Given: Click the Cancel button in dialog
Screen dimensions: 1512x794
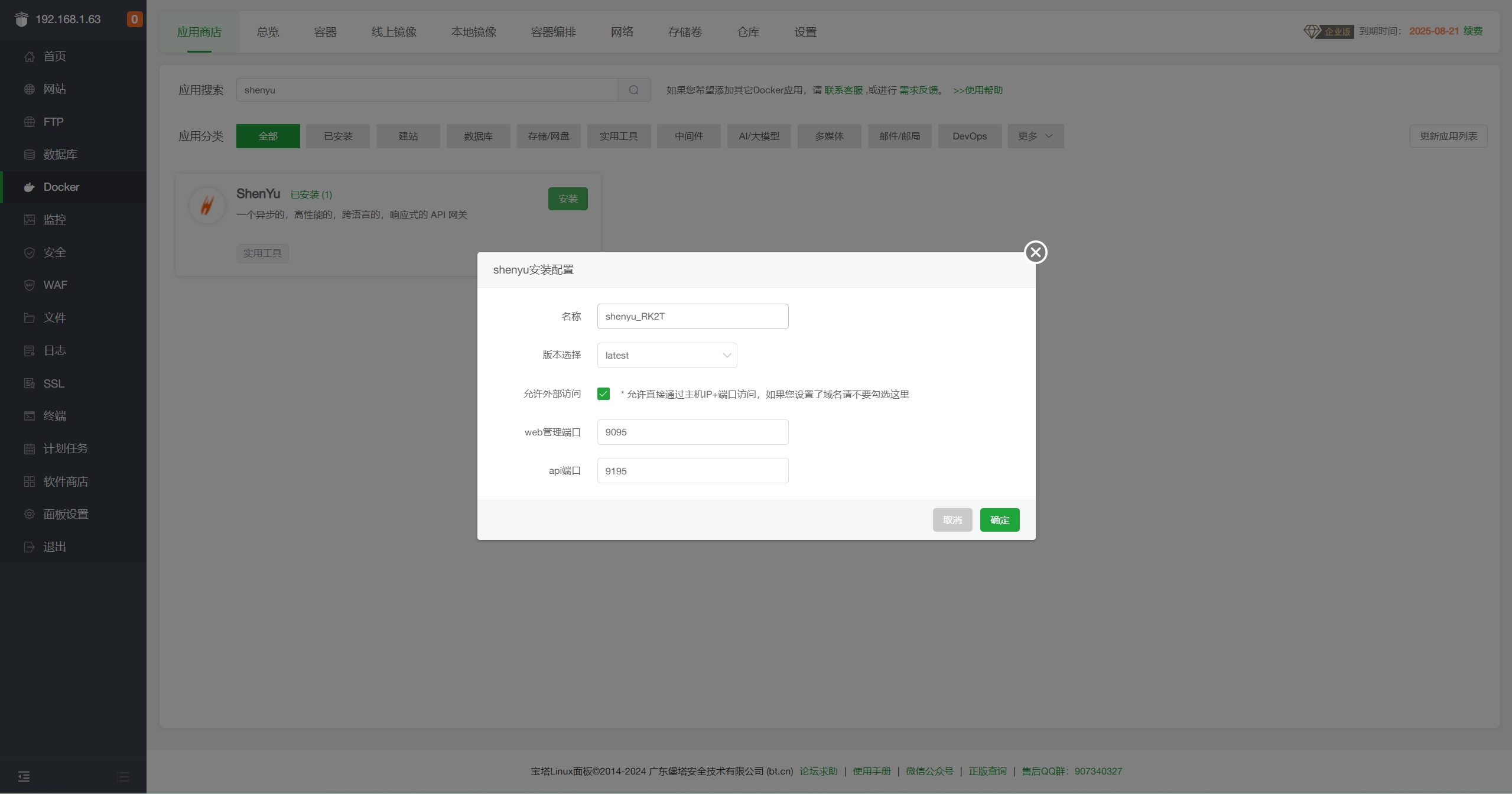Looking at the screenshot, I should (x=952, y=520).
